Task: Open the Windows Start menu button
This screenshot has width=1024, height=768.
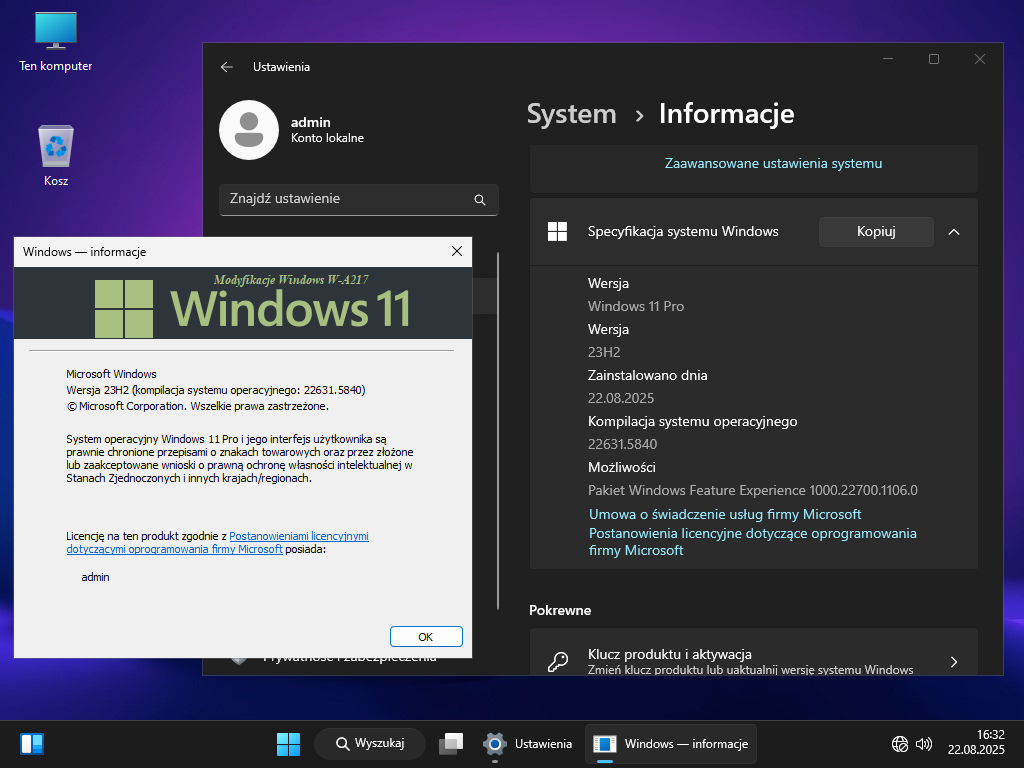Action: pyautogui.click(x=289, y=744)
